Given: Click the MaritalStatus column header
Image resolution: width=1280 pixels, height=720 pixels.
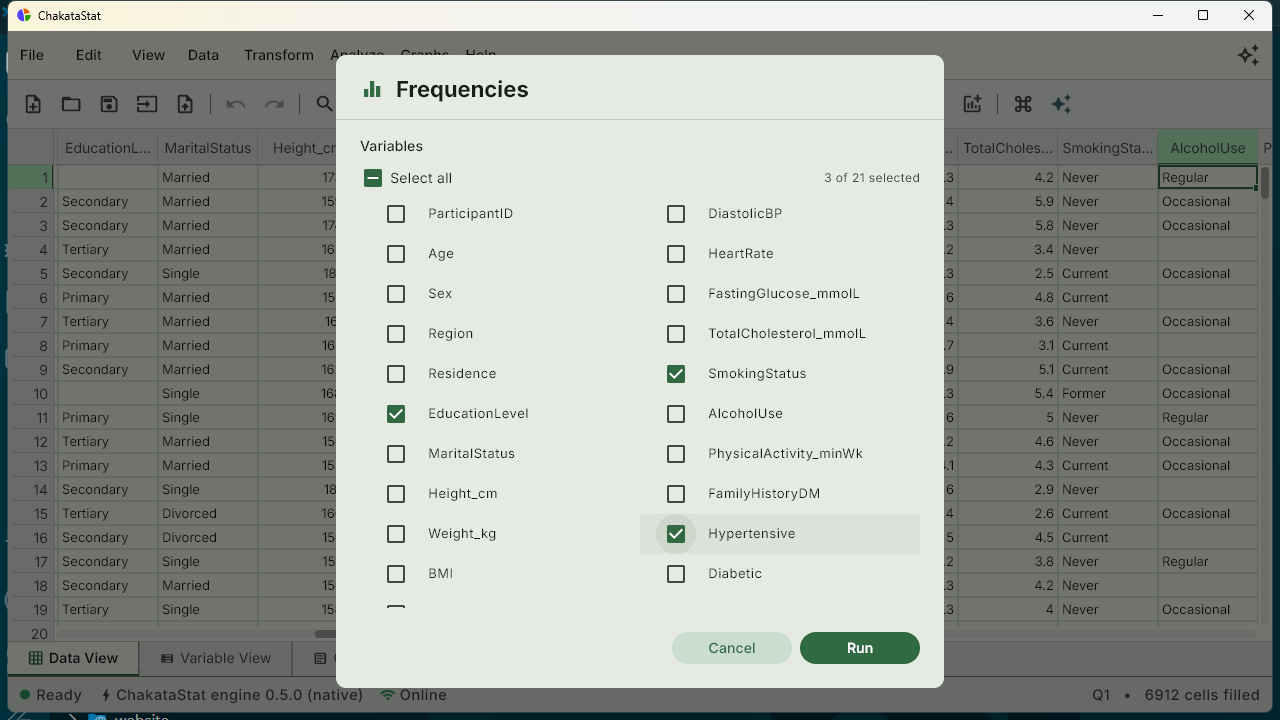Looking at the screenshot, I should coord(208,148).
